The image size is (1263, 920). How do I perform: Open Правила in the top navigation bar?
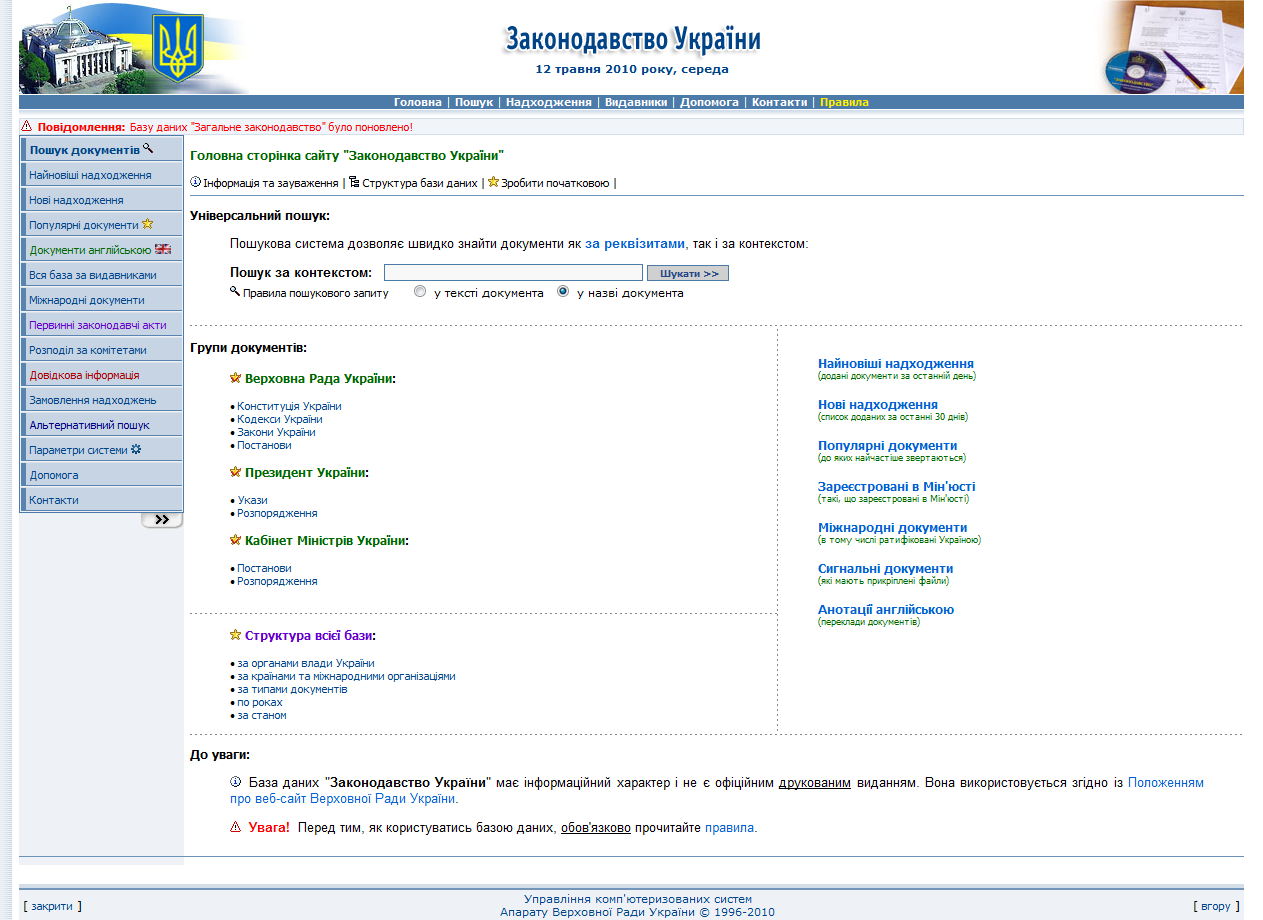click(844, 102)
